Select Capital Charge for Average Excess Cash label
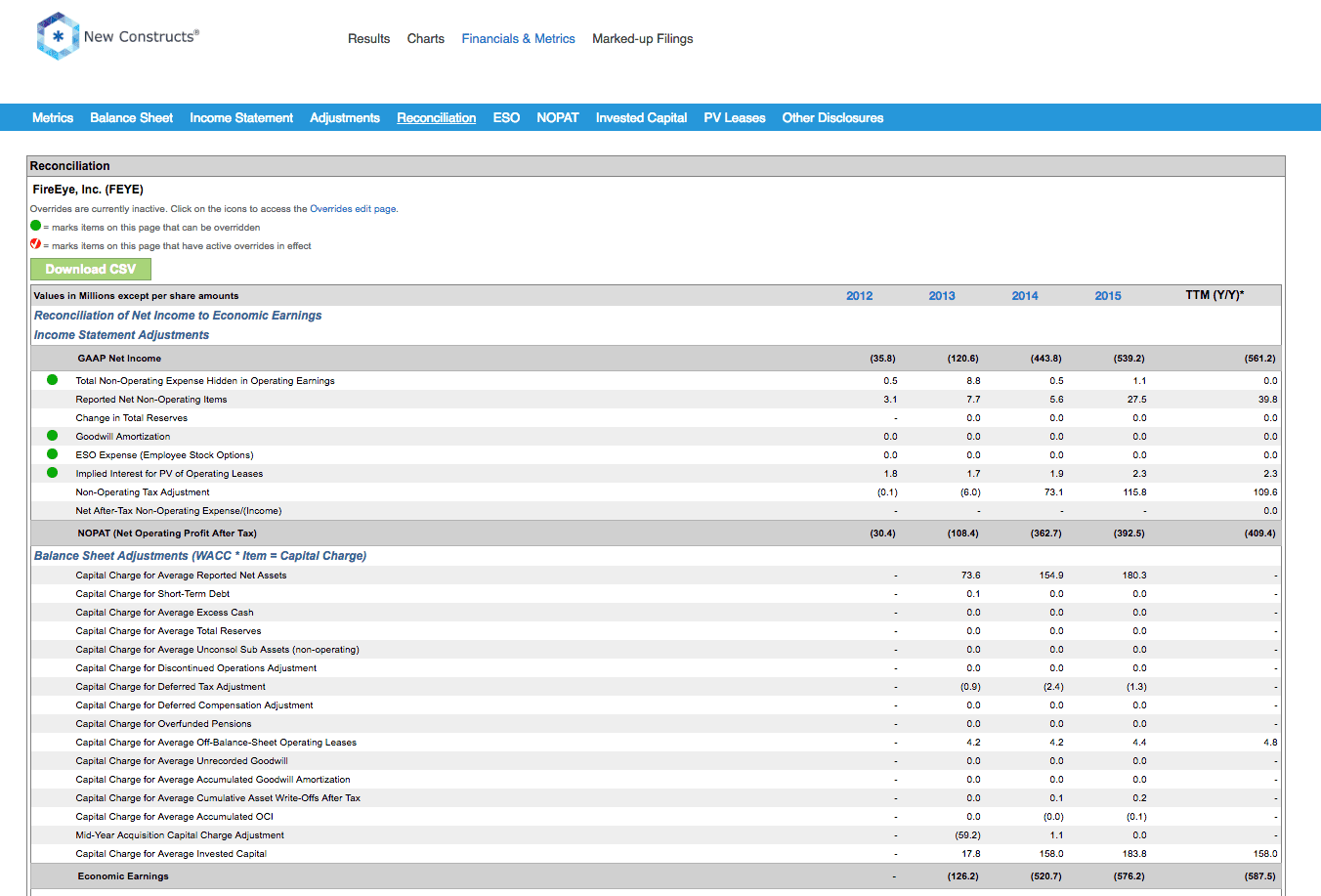The image size is (1321, 896). coord(164,612)
